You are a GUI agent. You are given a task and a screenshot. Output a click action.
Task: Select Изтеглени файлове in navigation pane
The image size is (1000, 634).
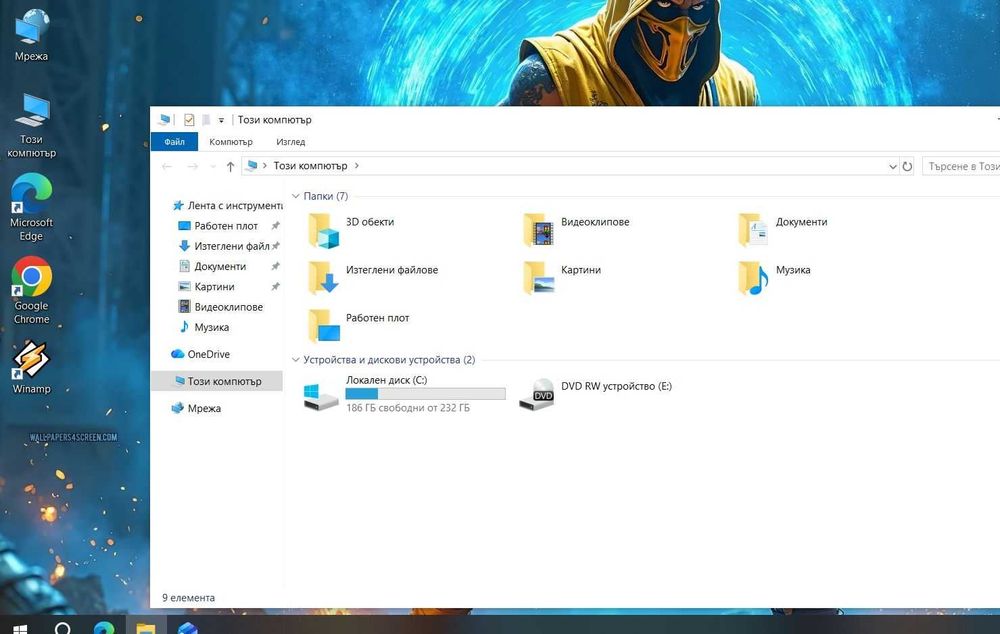(224, 246)
